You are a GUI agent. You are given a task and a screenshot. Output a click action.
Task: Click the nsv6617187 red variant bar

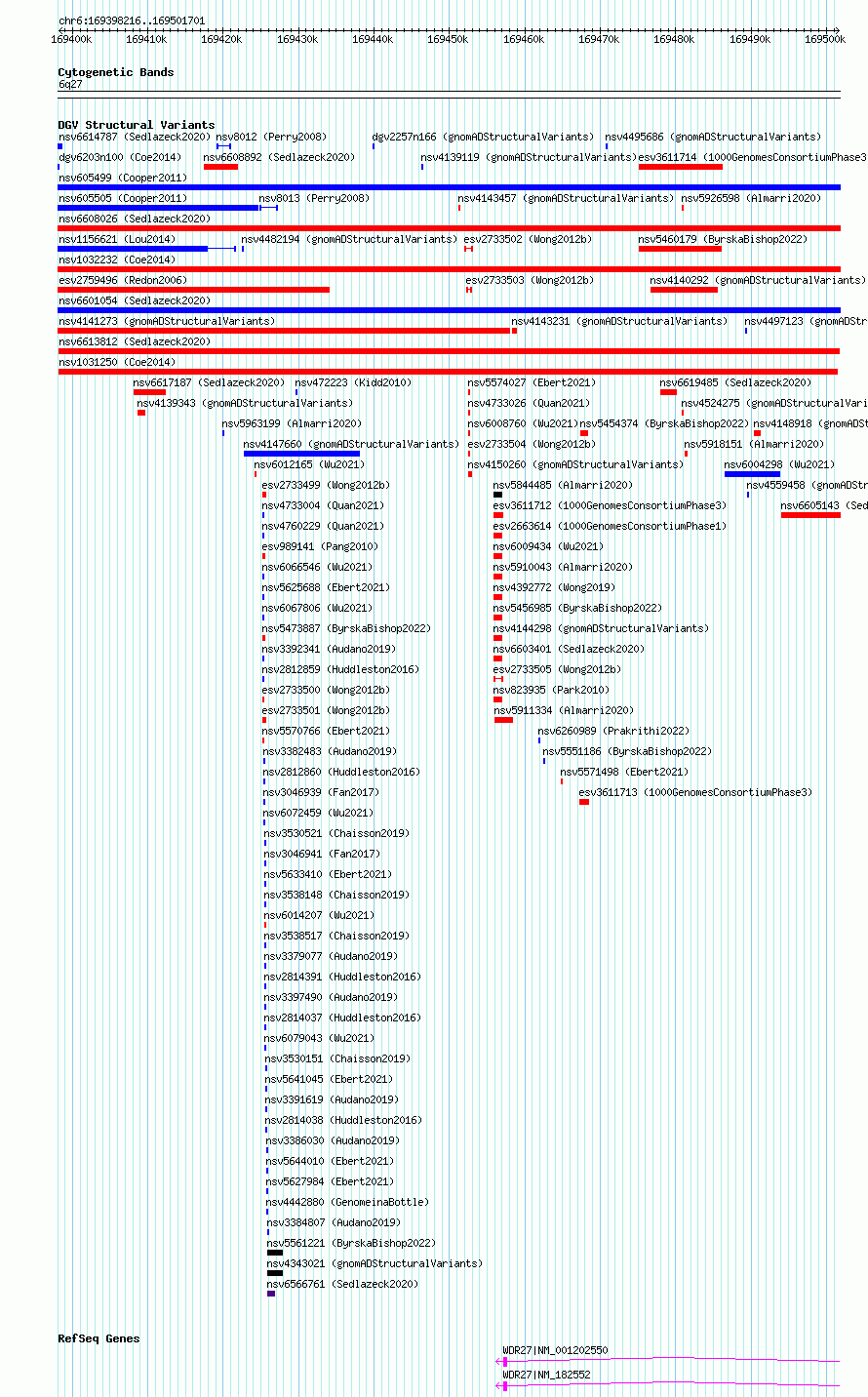[149, 392]
